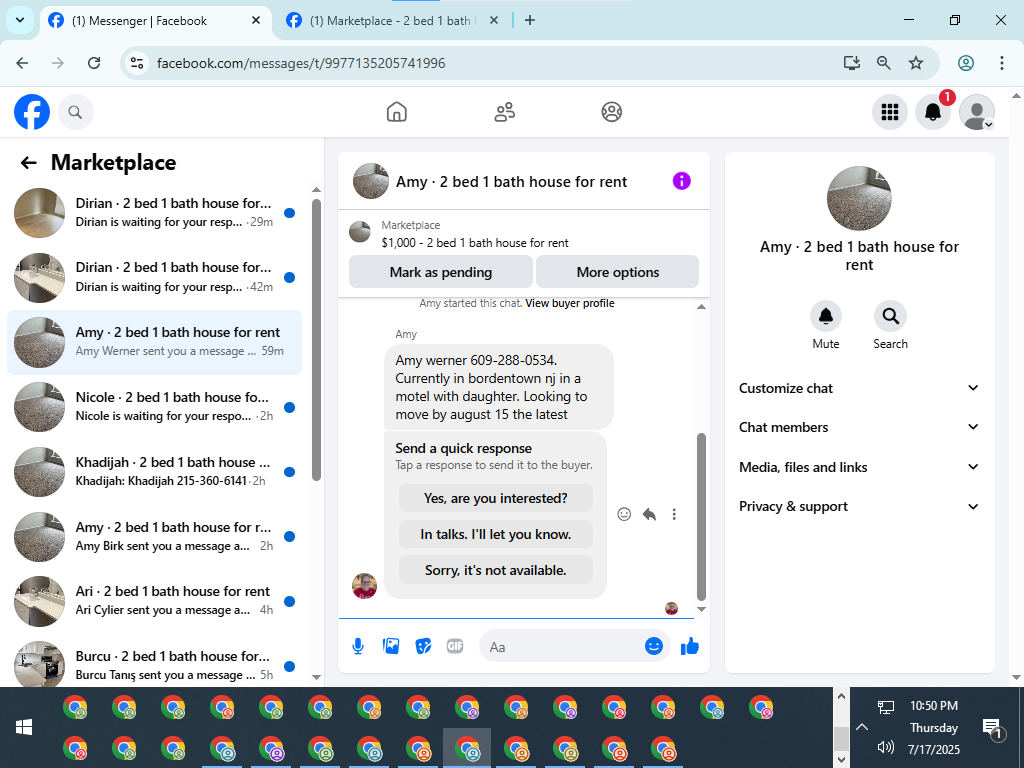
Task: Click the chat messages scrollbar
Action: [701, 516]
